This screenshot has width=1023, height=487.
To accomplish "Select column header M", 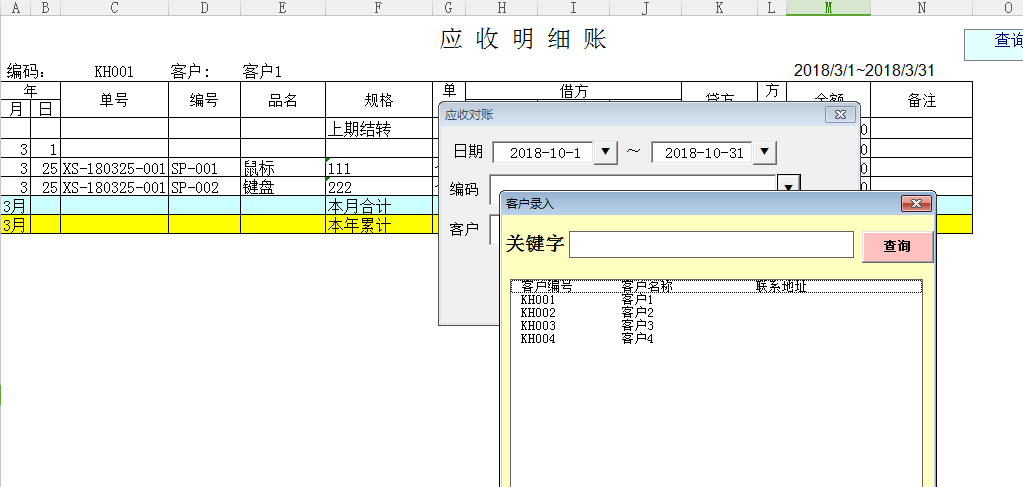I will click(828, 8).
